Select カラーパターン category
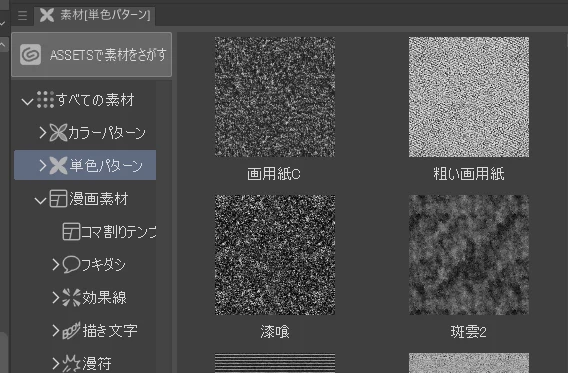Image resolution: width=568 pixels, height=373 pixels. point(107,133)
